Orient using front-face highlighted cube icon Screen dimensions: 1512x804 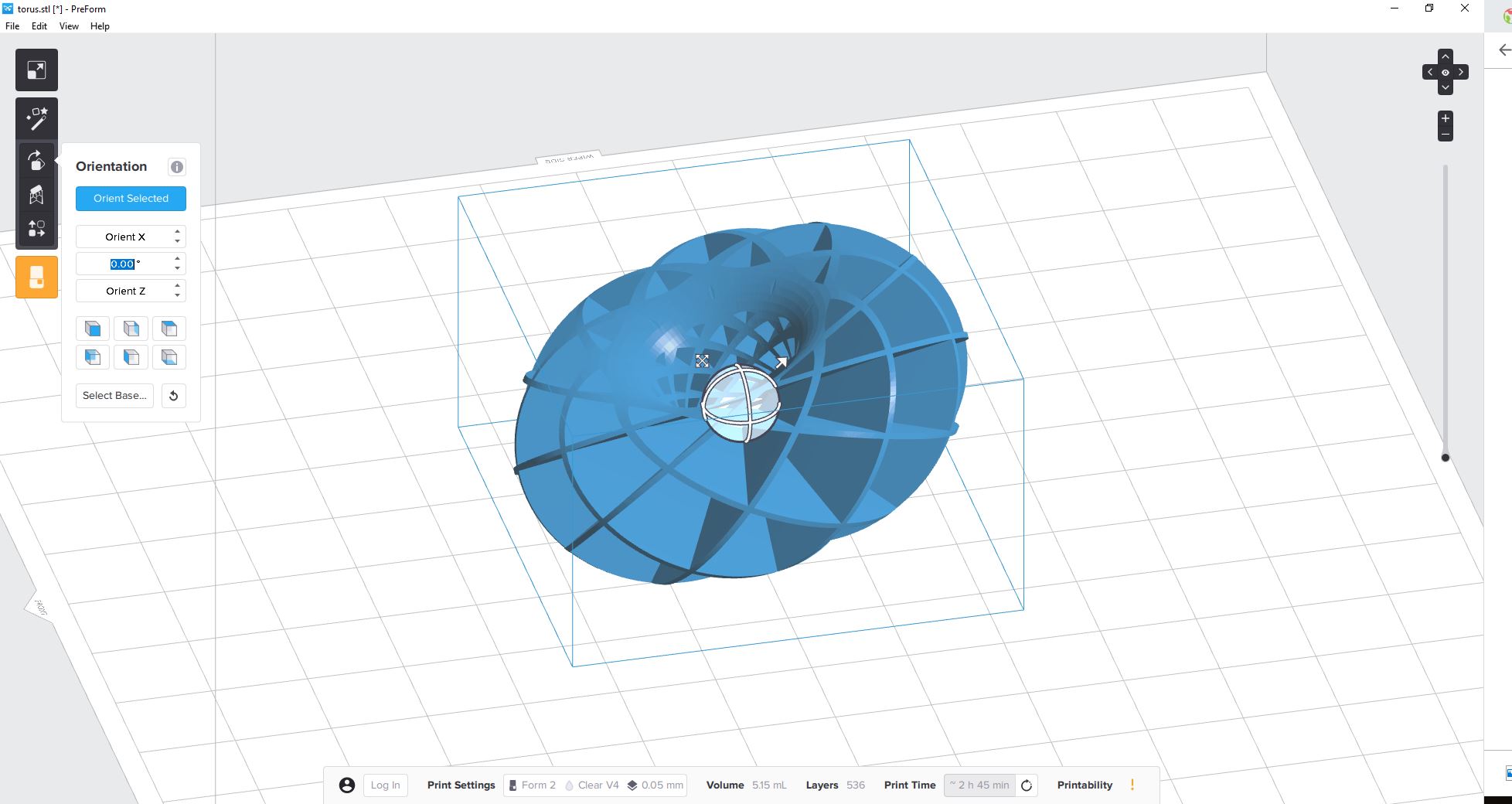tap(93, 329)
